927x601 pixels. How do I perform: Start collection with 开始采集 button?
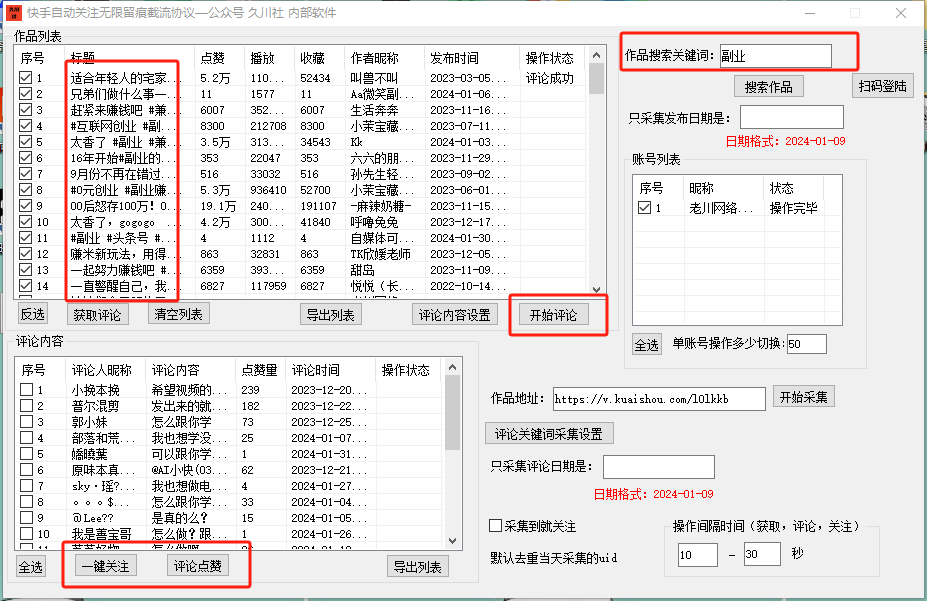tap(803, 397)
